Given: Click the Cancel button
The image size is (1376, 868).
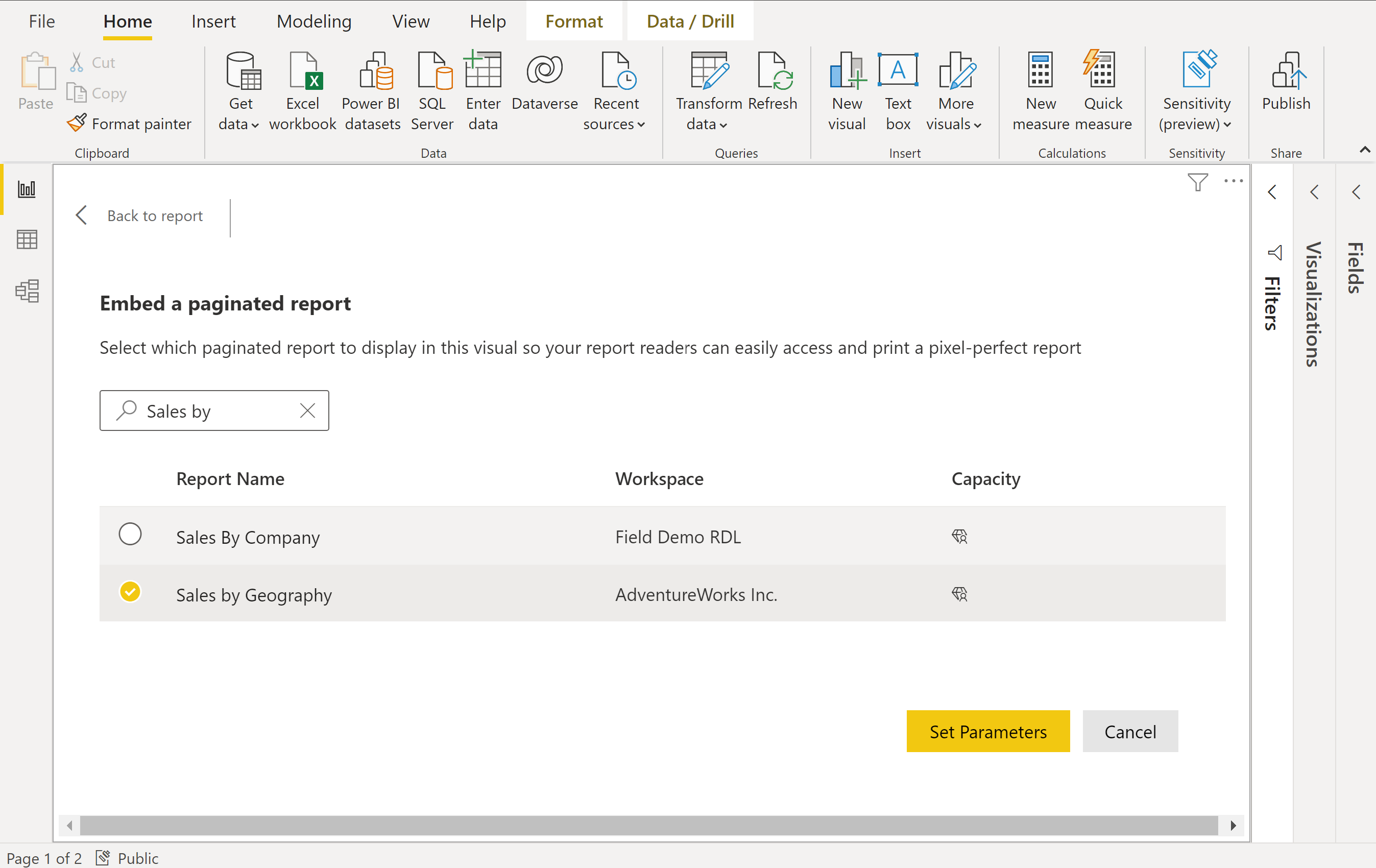Looking at the screenshot, I should 1130,731.
